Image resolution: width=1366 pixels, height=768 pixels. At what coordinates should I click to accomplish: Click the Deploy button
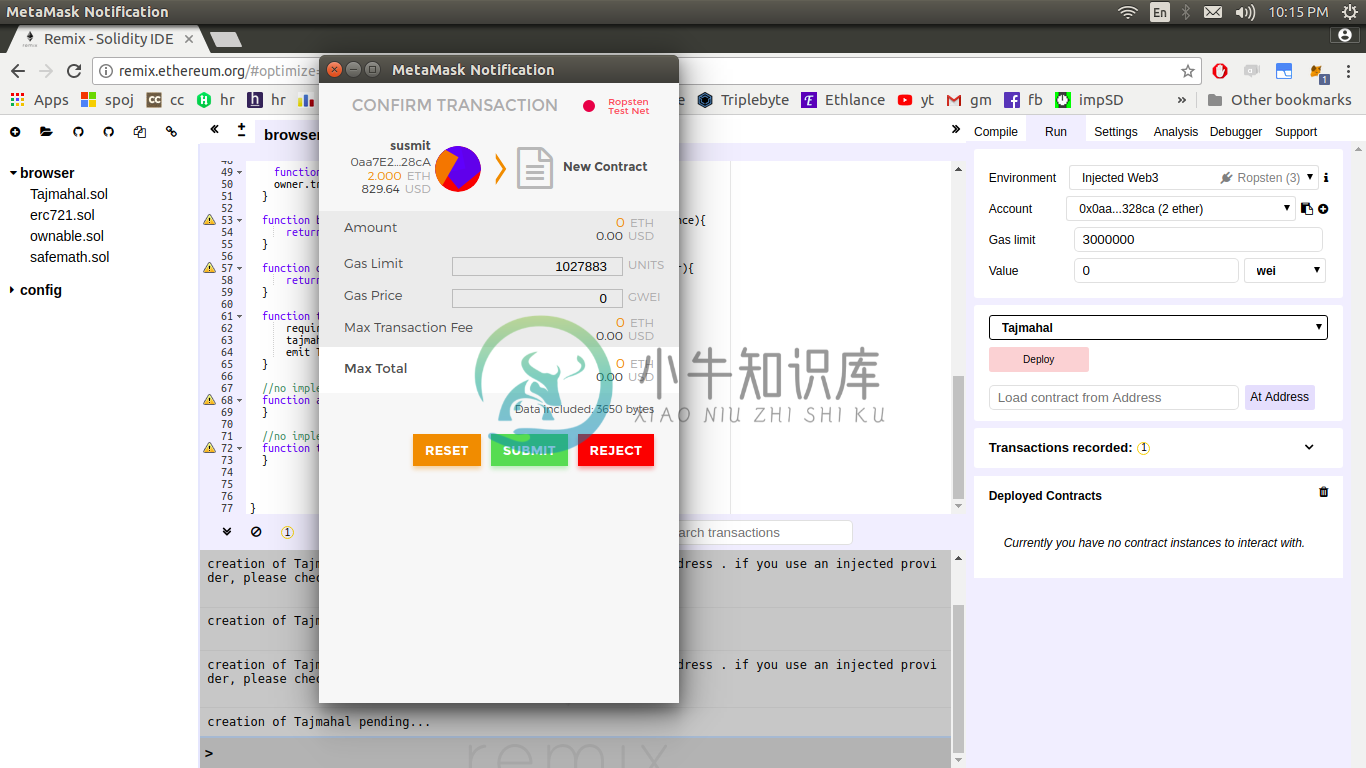1039,359
